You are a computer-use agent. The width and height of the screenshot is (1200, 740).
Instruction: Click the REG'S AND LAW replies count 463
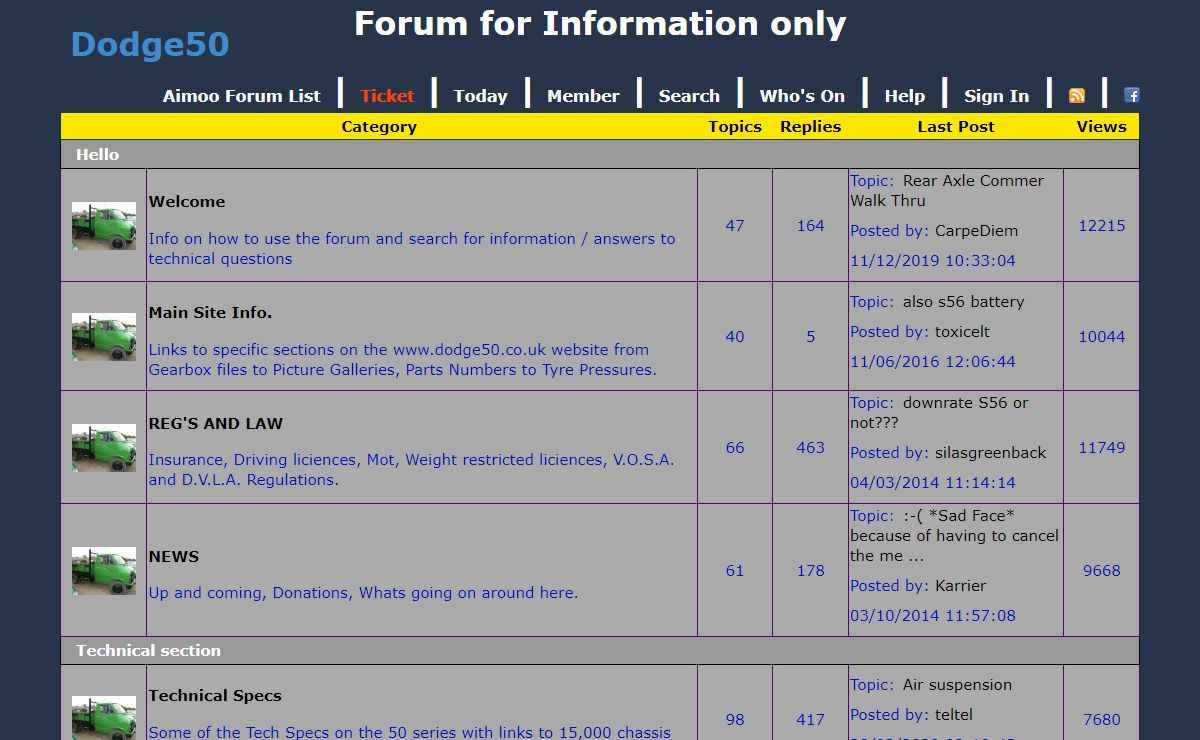pos(811,447)
